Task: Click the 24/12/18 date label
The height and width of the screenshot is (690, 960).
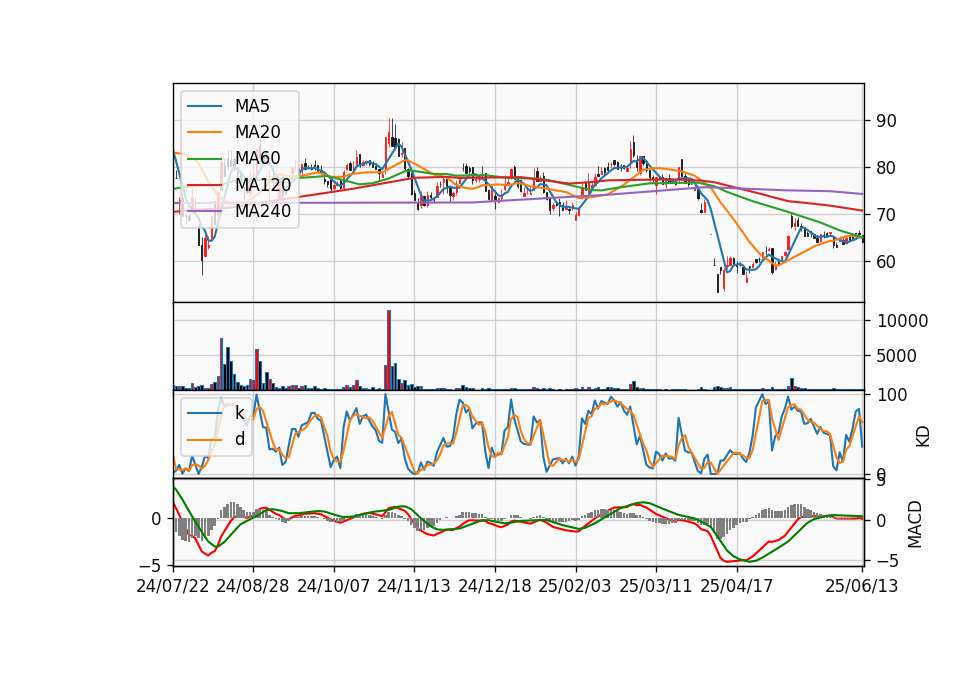Action: point(495,586)
